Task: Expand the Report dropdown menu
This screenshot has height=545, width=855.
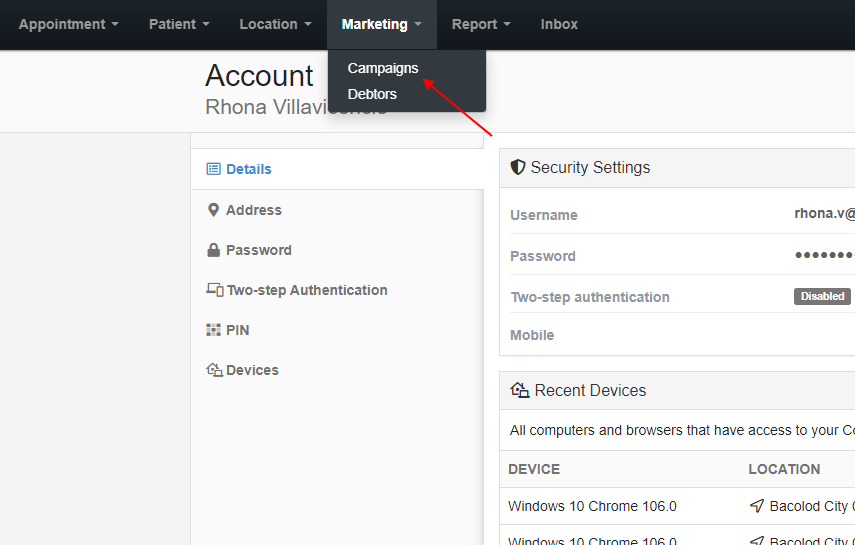Action: coord(481,24)
